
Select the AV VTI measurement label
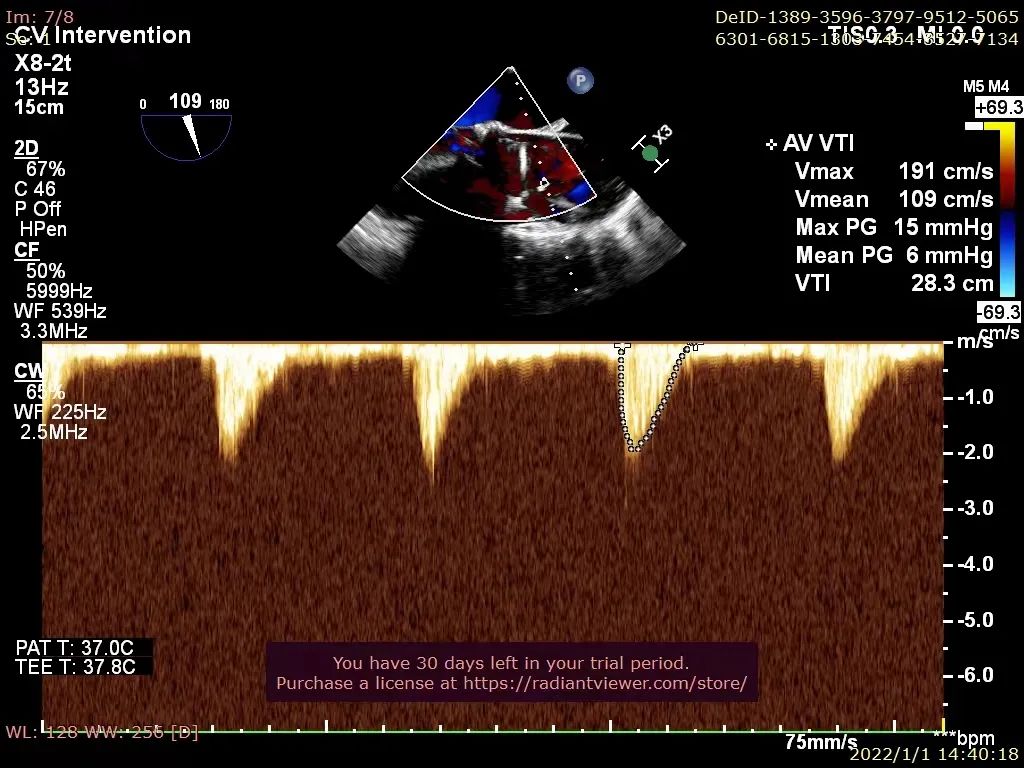click(818, 144)
